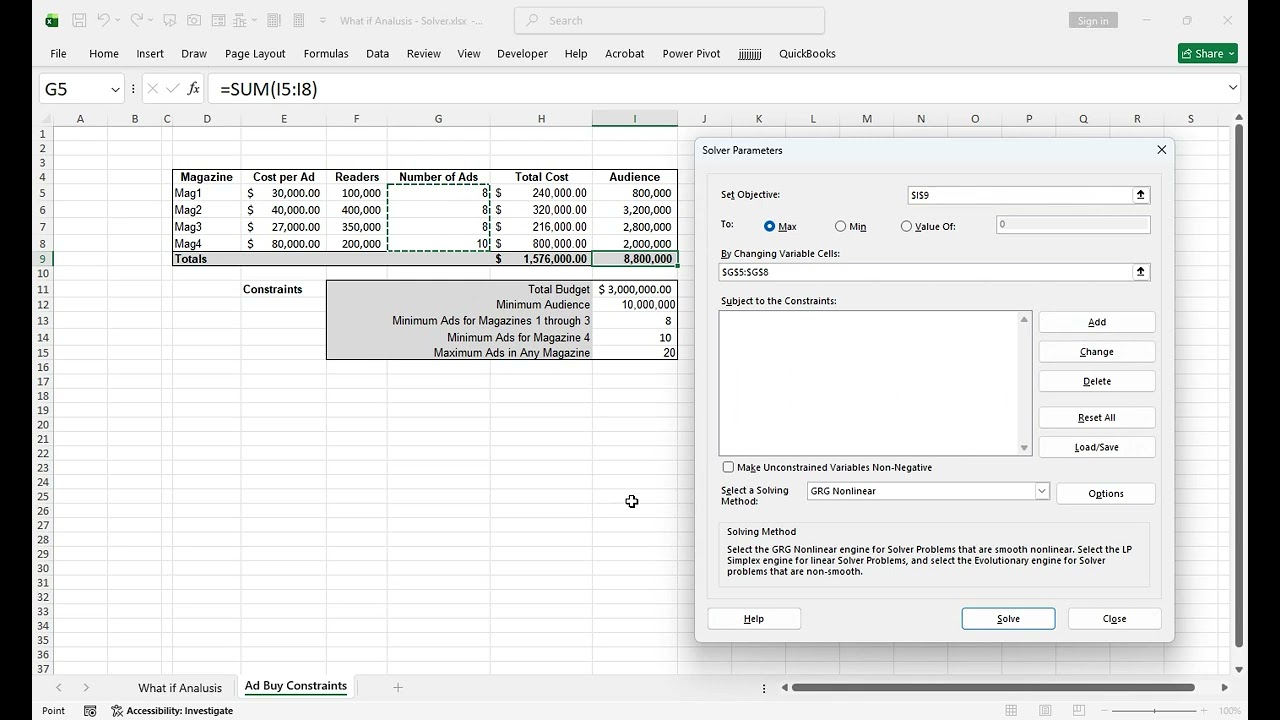Collapse Changing Variable Cells range selector arrow
Viewport: 1280px width, 720px height.
1141,272
